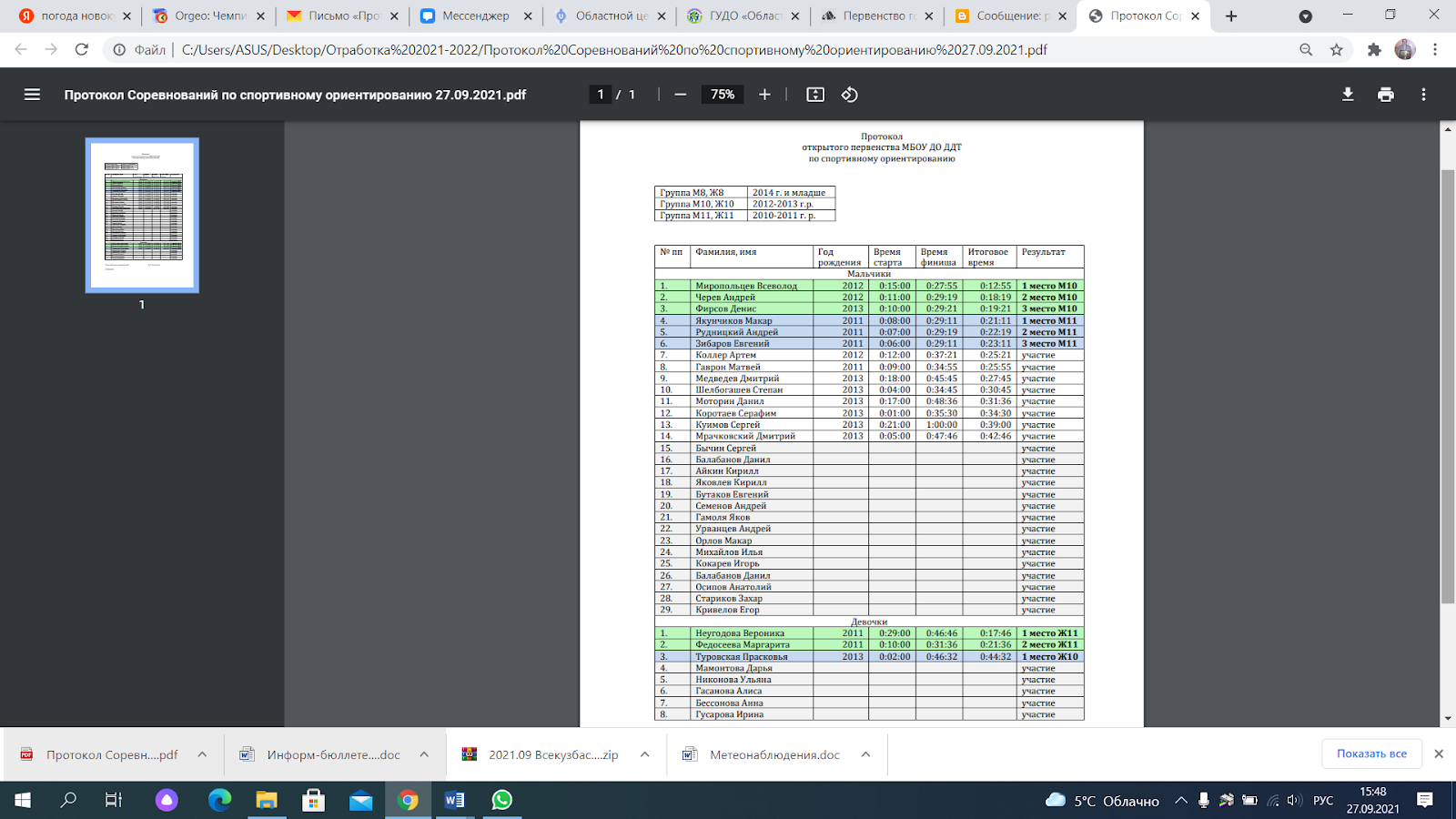Expand options for 'Протокол Соревн....pdf' download
Image resolution: width=1456 pixels, height=819 pixels.
(202, 754)
